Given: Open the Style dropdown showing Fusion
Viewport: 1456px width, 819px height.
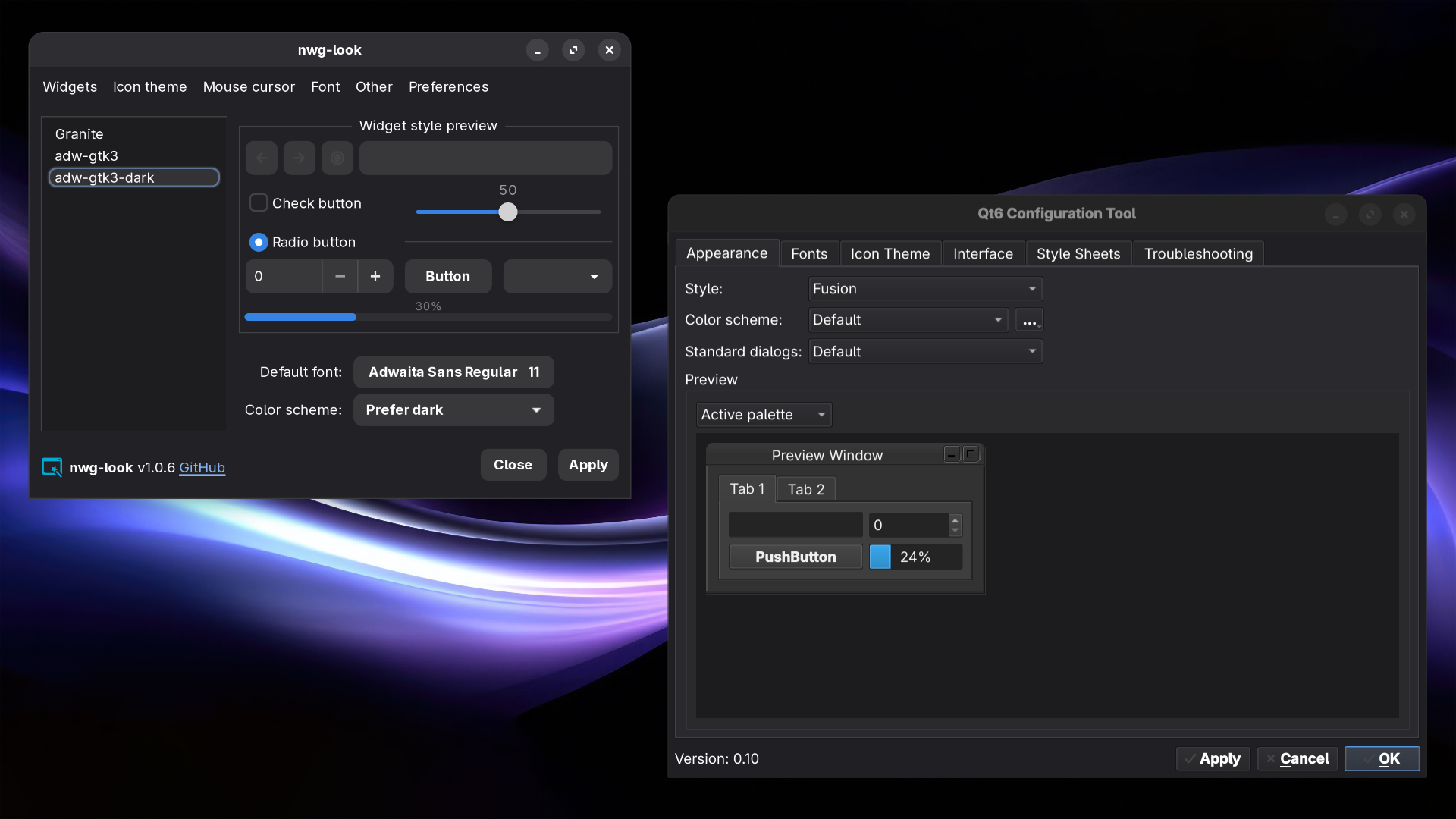Looking at the screenshot, I should coord(925,289).
